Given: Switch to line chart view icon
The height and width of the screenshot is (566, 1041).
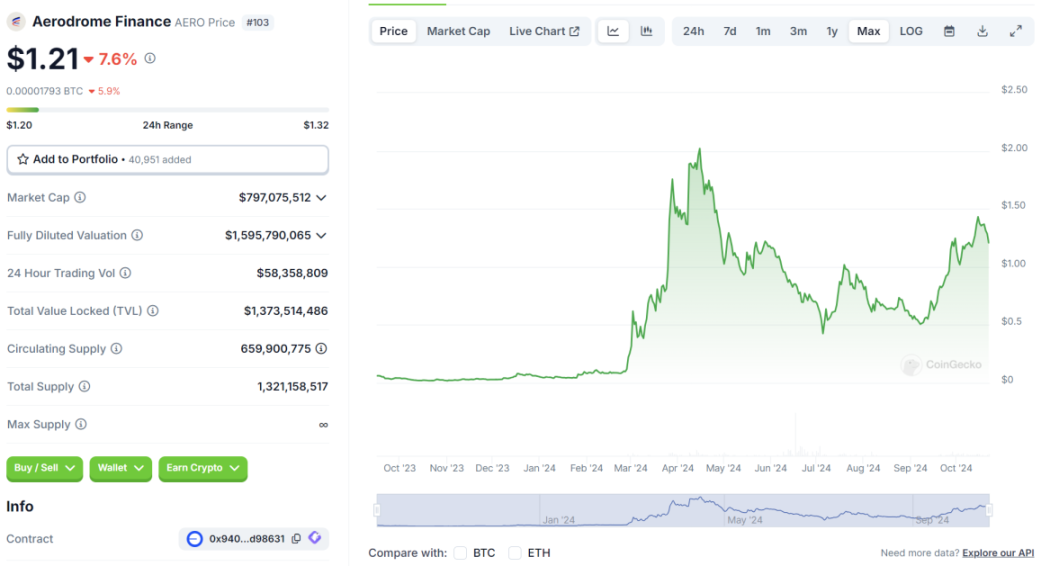Looking at the screenshot, I should [x=613, y=31].
